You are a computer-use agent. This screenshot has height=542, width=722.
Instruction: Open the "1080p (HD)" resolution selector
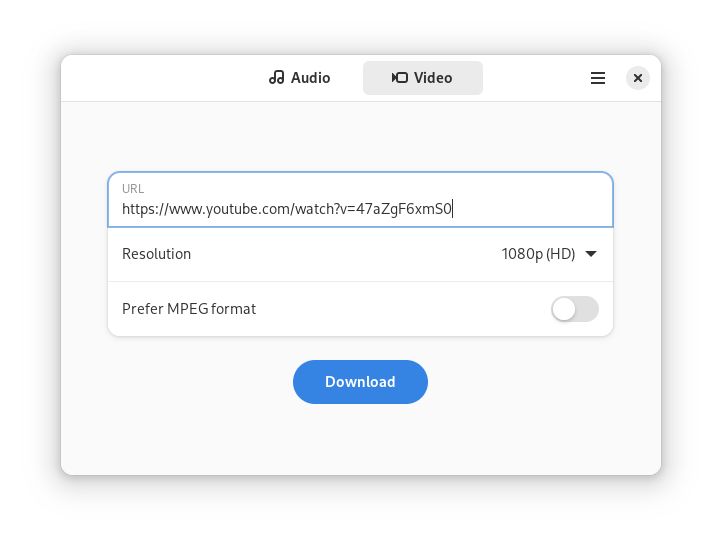(x=538, y=254)
